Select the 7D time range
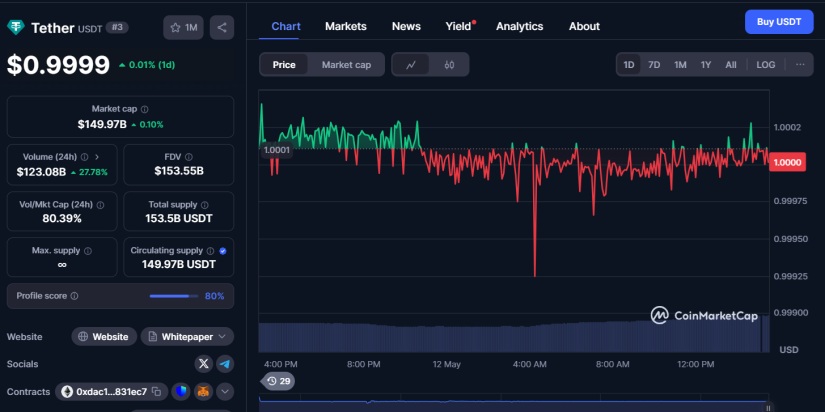This screenshot has height=412, width=825. click(654, 65)
